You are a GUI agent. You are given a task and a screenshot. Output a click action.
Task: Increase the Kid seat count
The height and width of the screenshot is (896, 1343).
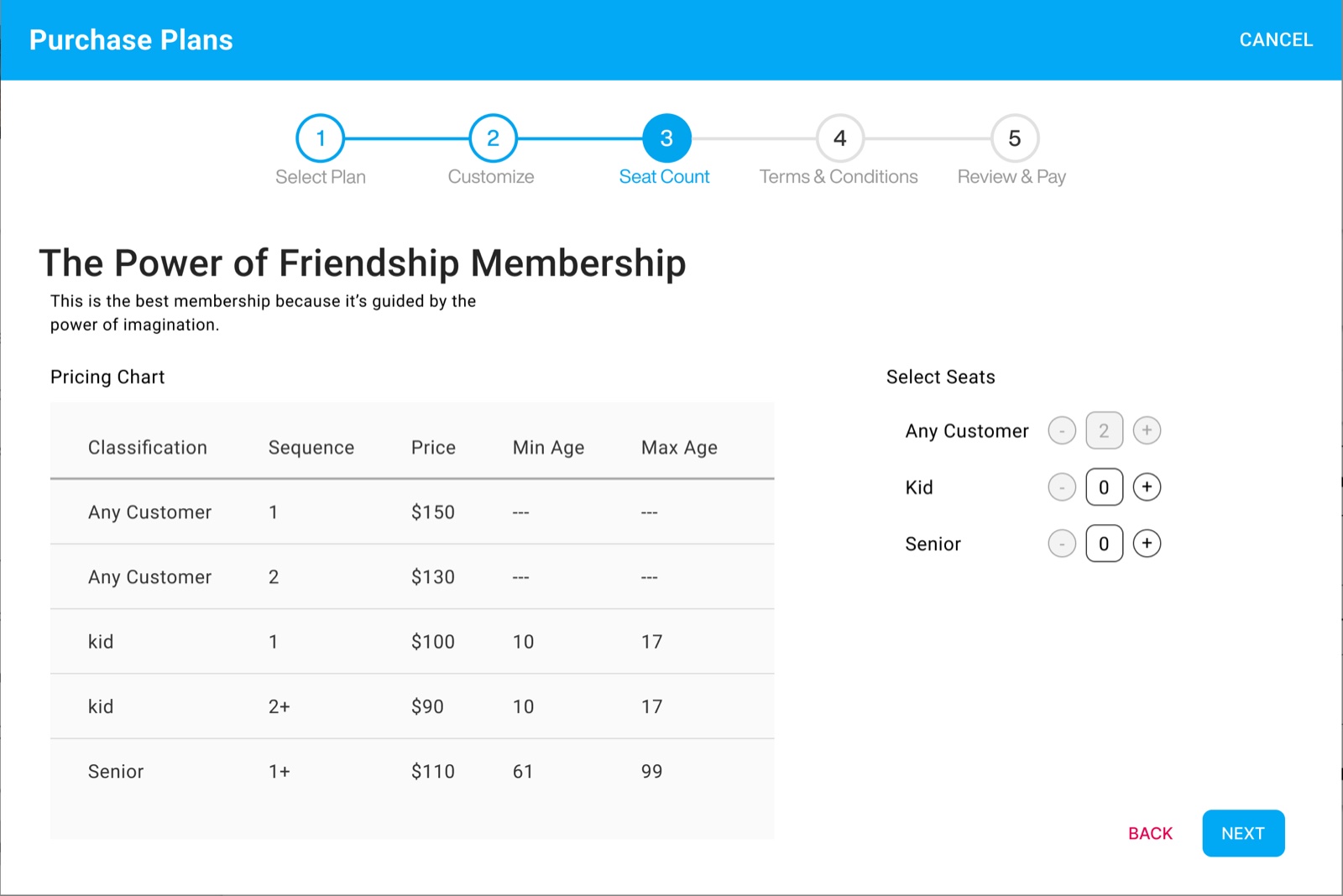1147,487
